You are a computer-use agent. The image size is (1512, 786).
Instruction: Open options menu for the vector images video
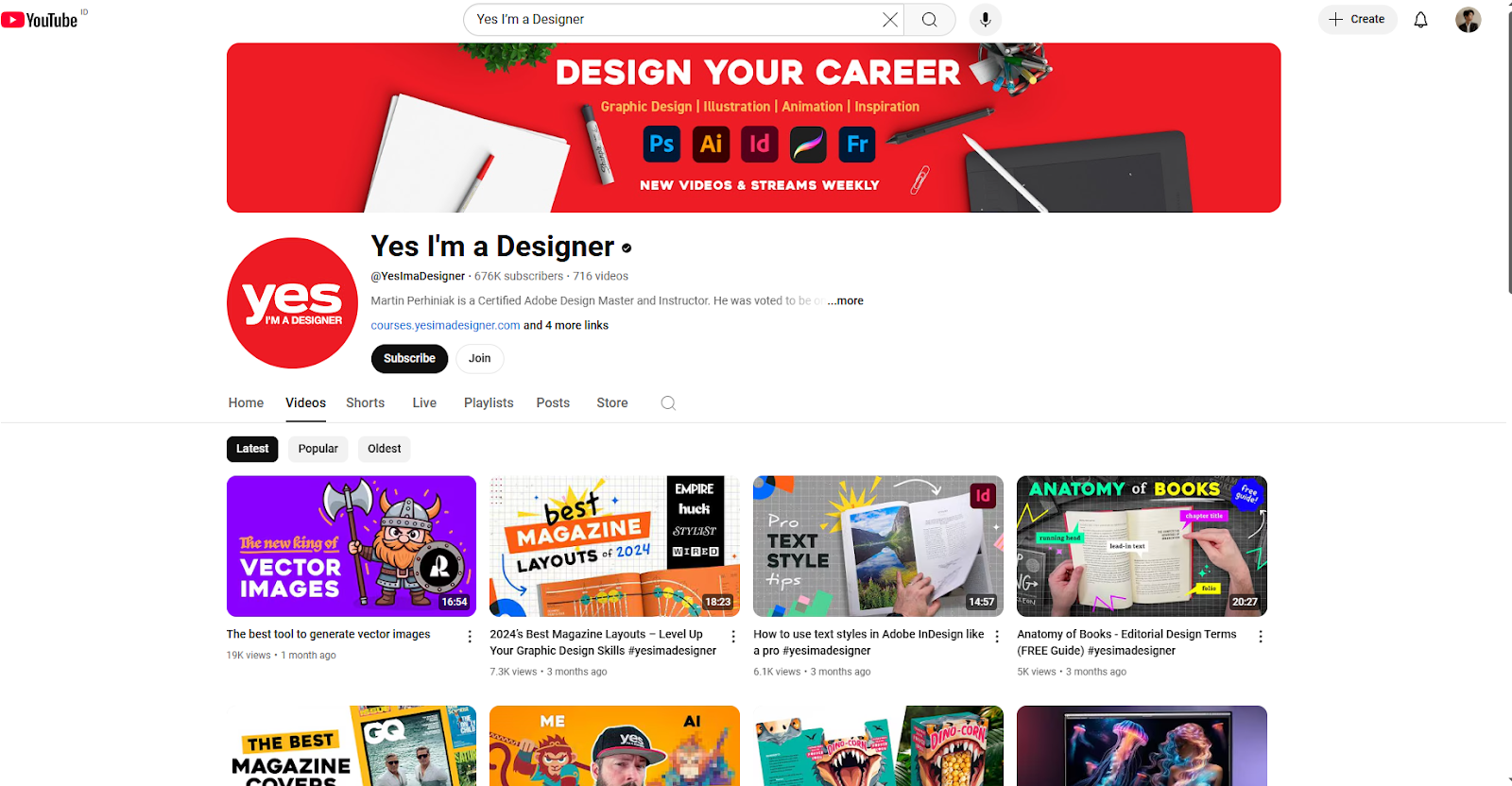tap(470, 637)
